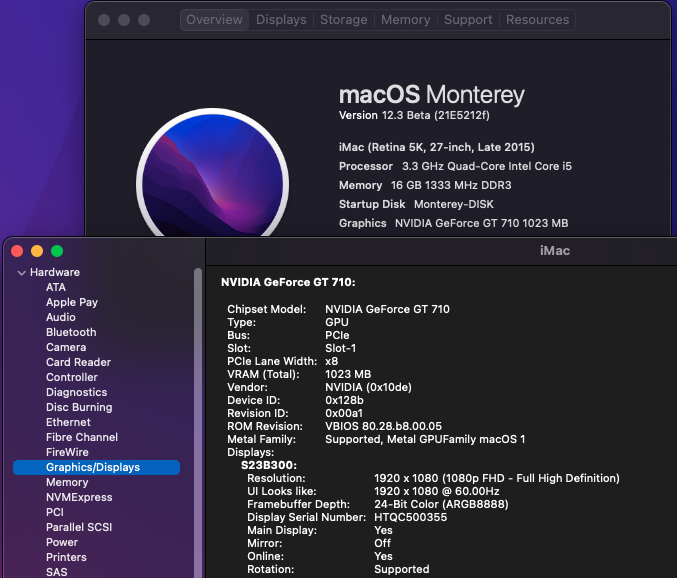
Task: Select Audio in the sidebar
Action: [60, 317]
